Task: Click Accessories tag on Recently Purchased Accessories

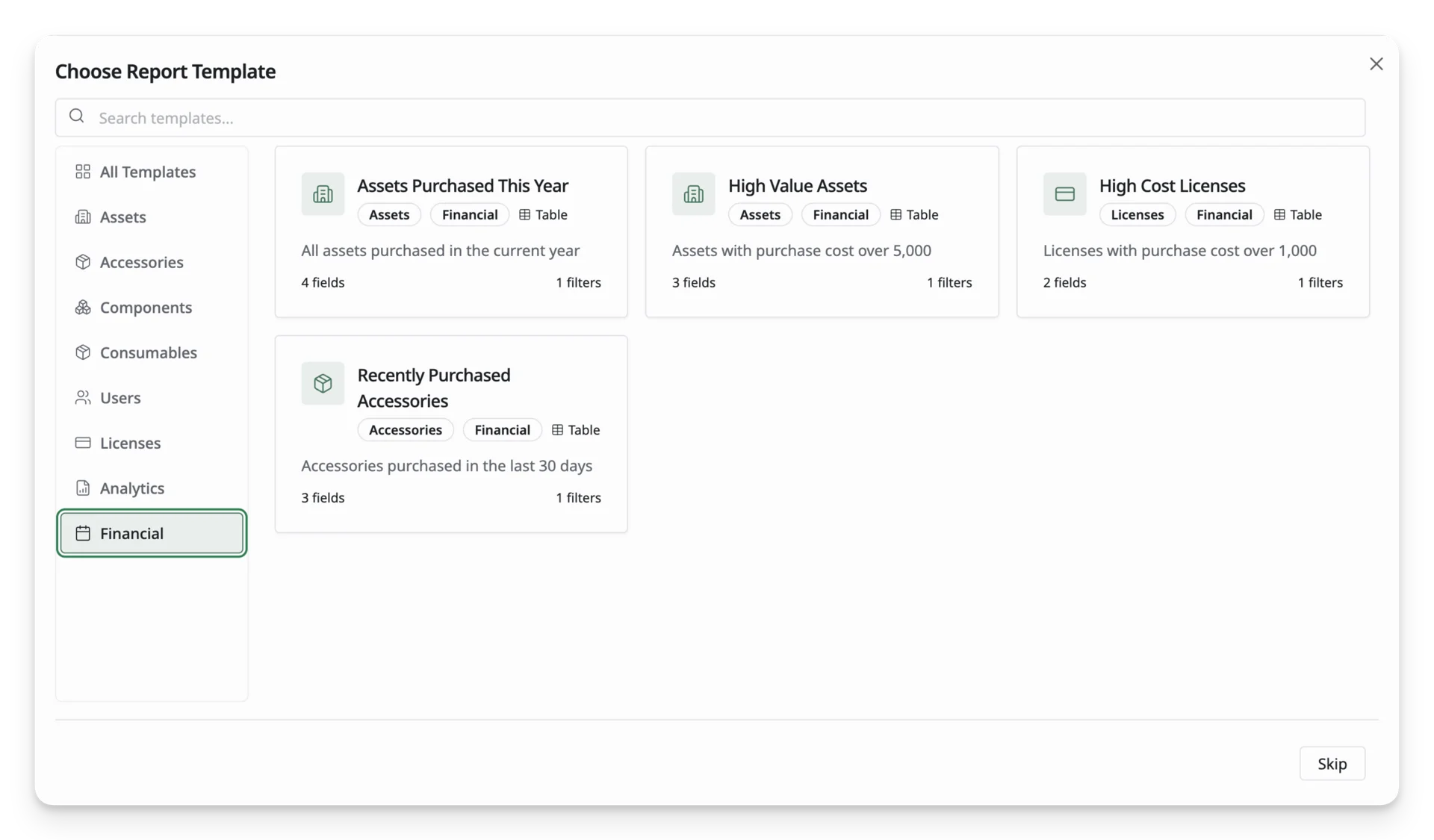Action: coord(406,429)
